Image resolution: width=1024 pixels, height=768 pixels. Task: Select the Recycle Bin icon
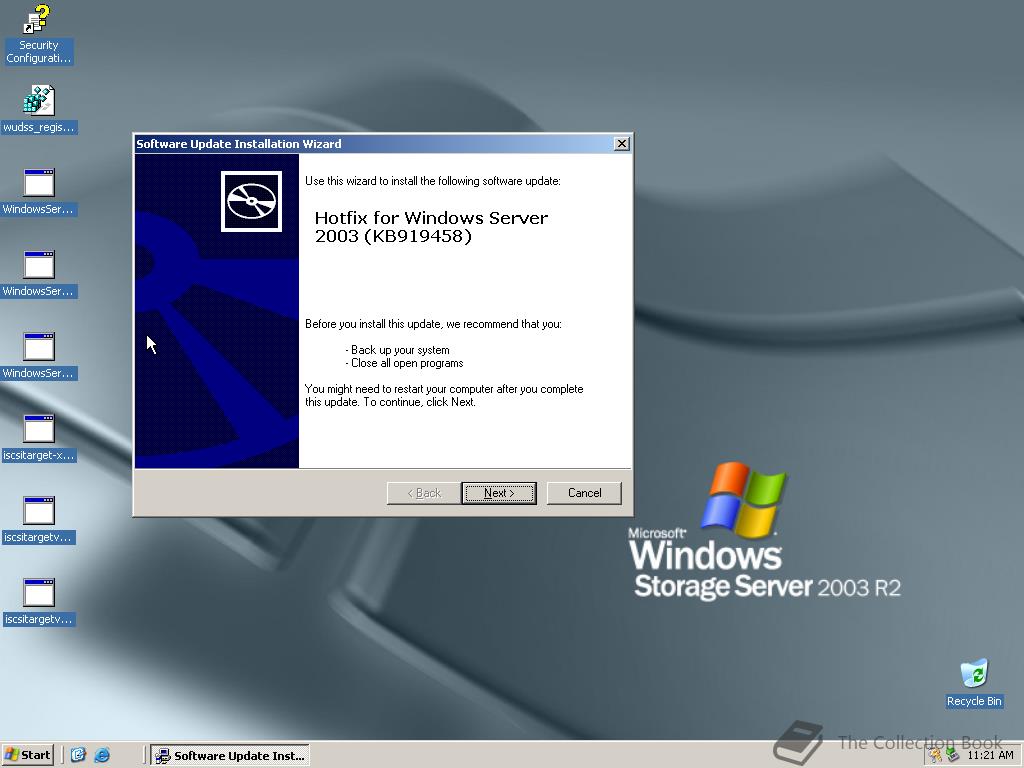[x=974, y=683]
